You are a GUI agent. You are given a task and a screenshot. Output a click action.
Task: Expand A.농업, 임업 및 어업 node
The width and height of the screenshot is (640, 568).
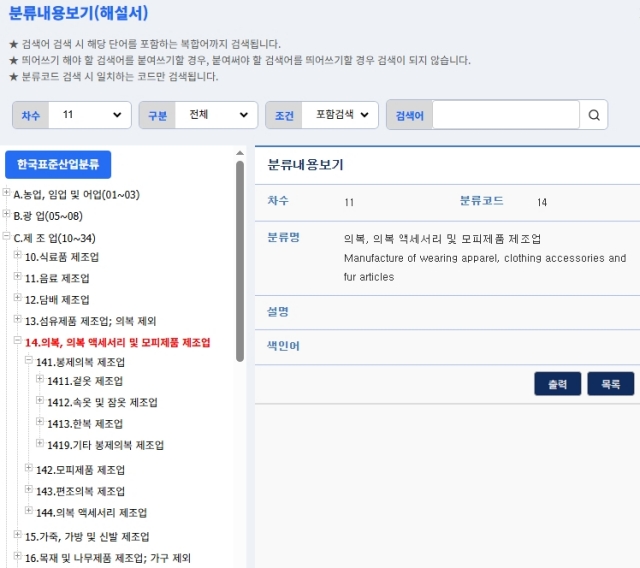tap(6, 192)
